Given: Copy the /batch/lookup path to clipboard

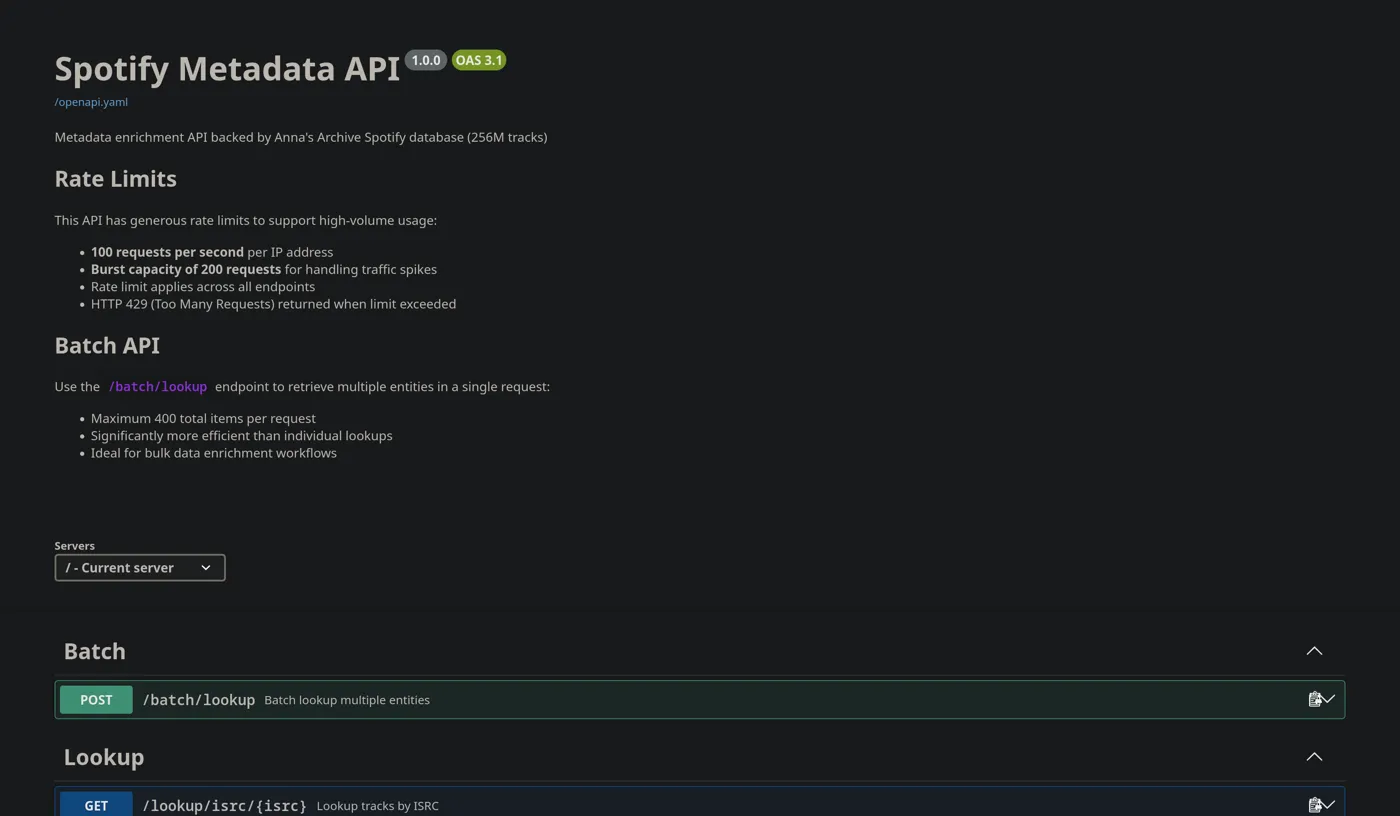Looking at the screenshot, I should (1315, 699).
